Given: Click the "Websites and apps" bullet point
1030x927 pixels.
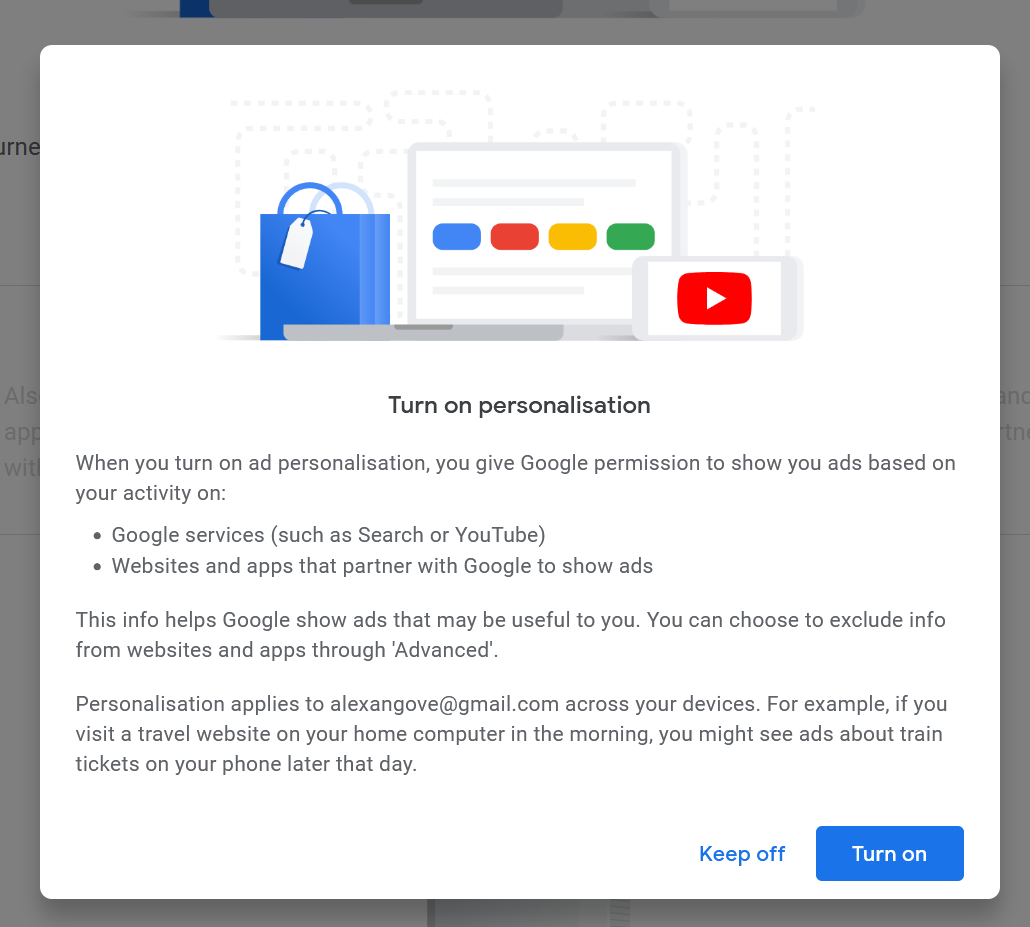Looking at the screenshot, I should tap(382, 566).
